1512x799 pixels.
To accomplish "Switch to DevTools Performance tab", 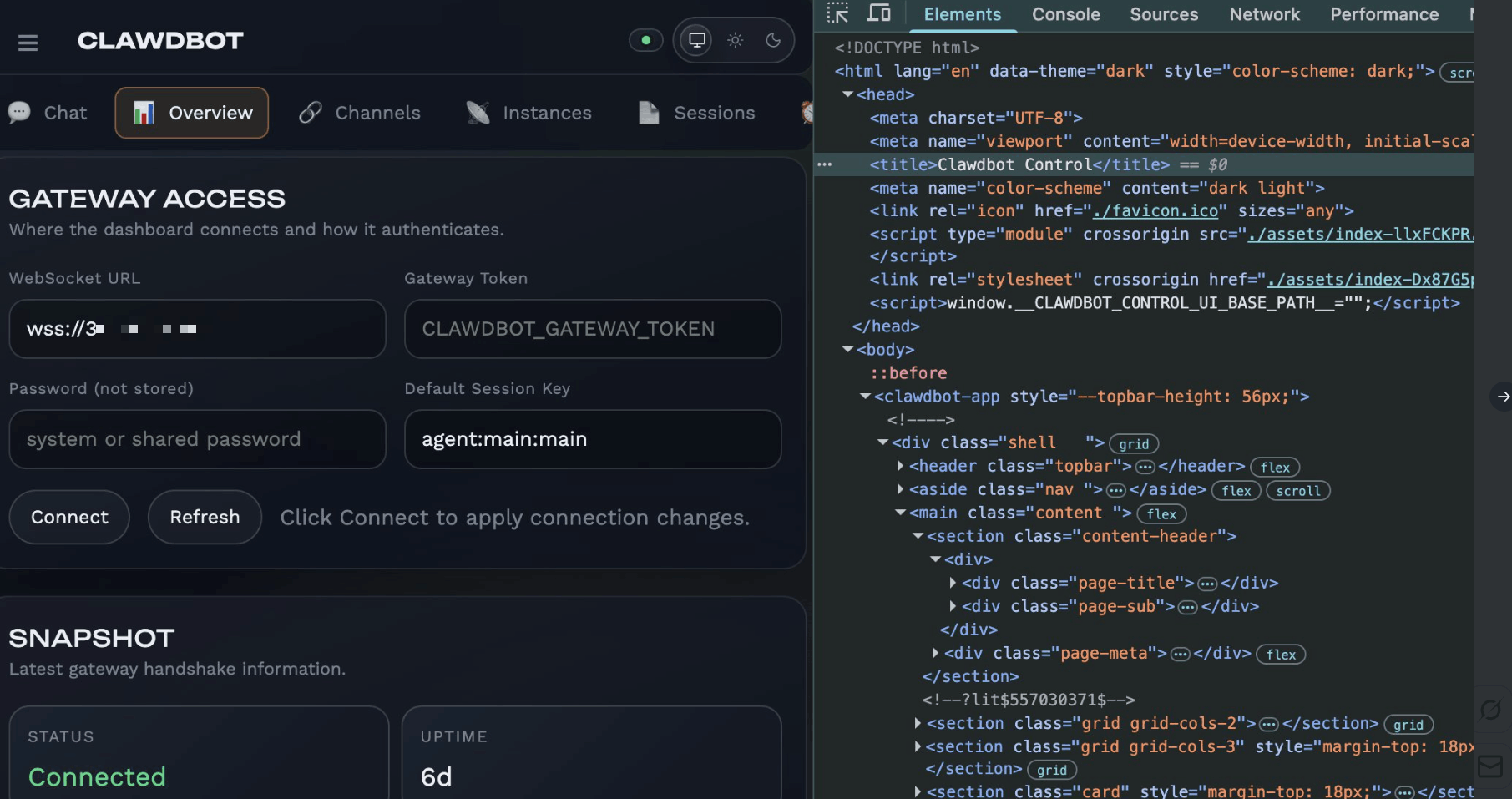I will pyautogui.click(x=1383, y=14).
